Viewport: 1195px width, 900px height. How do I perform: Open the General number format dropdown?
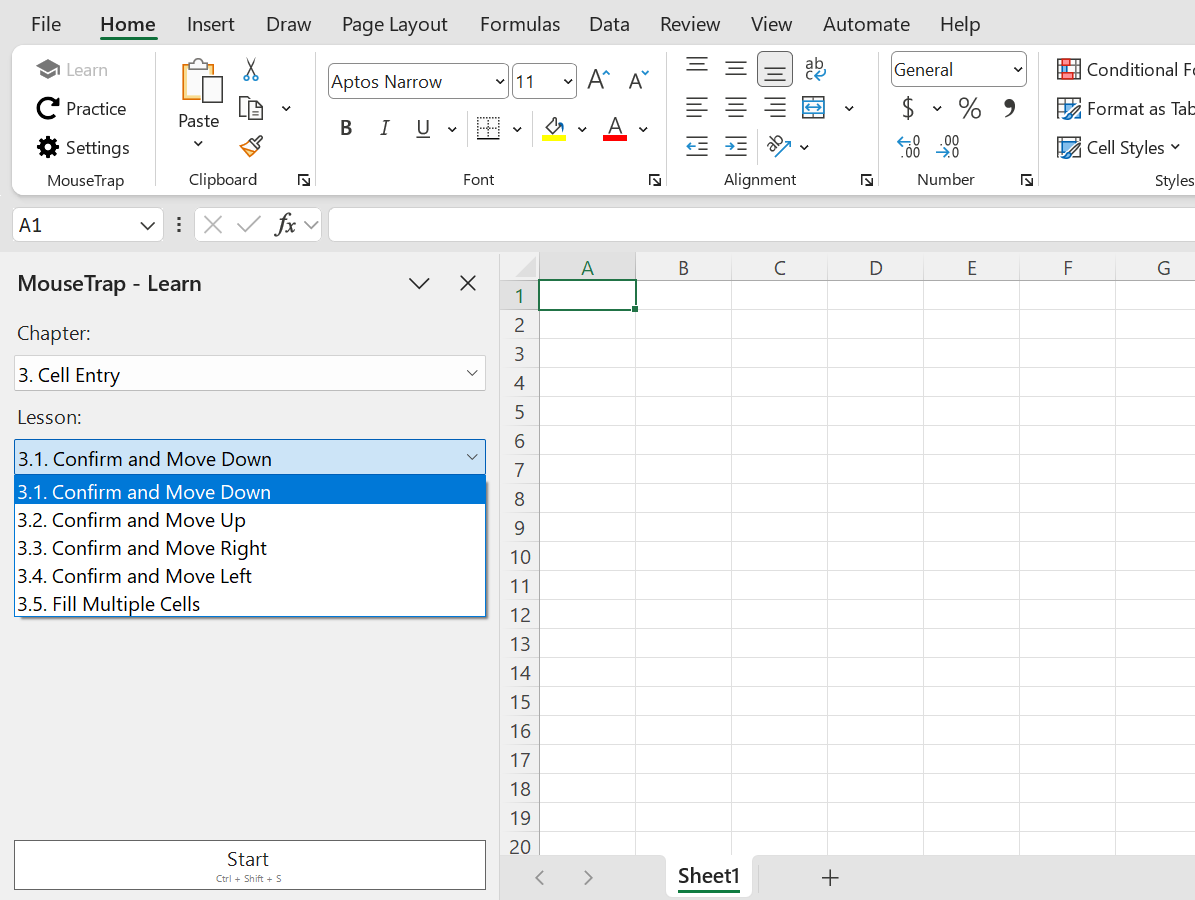[958, 69]
